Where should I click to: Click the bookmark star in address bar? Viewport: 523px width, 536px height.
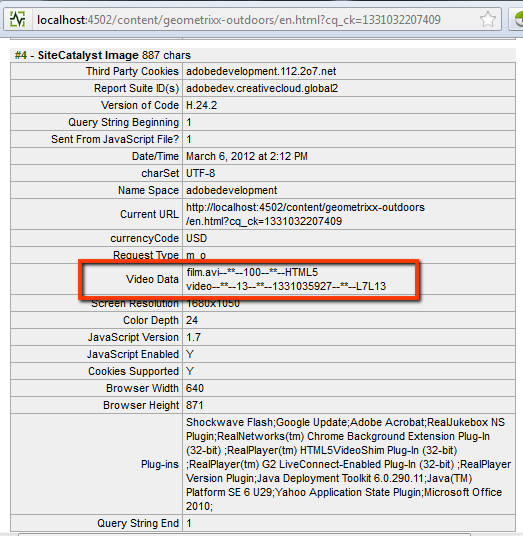(x=487, y=19)
